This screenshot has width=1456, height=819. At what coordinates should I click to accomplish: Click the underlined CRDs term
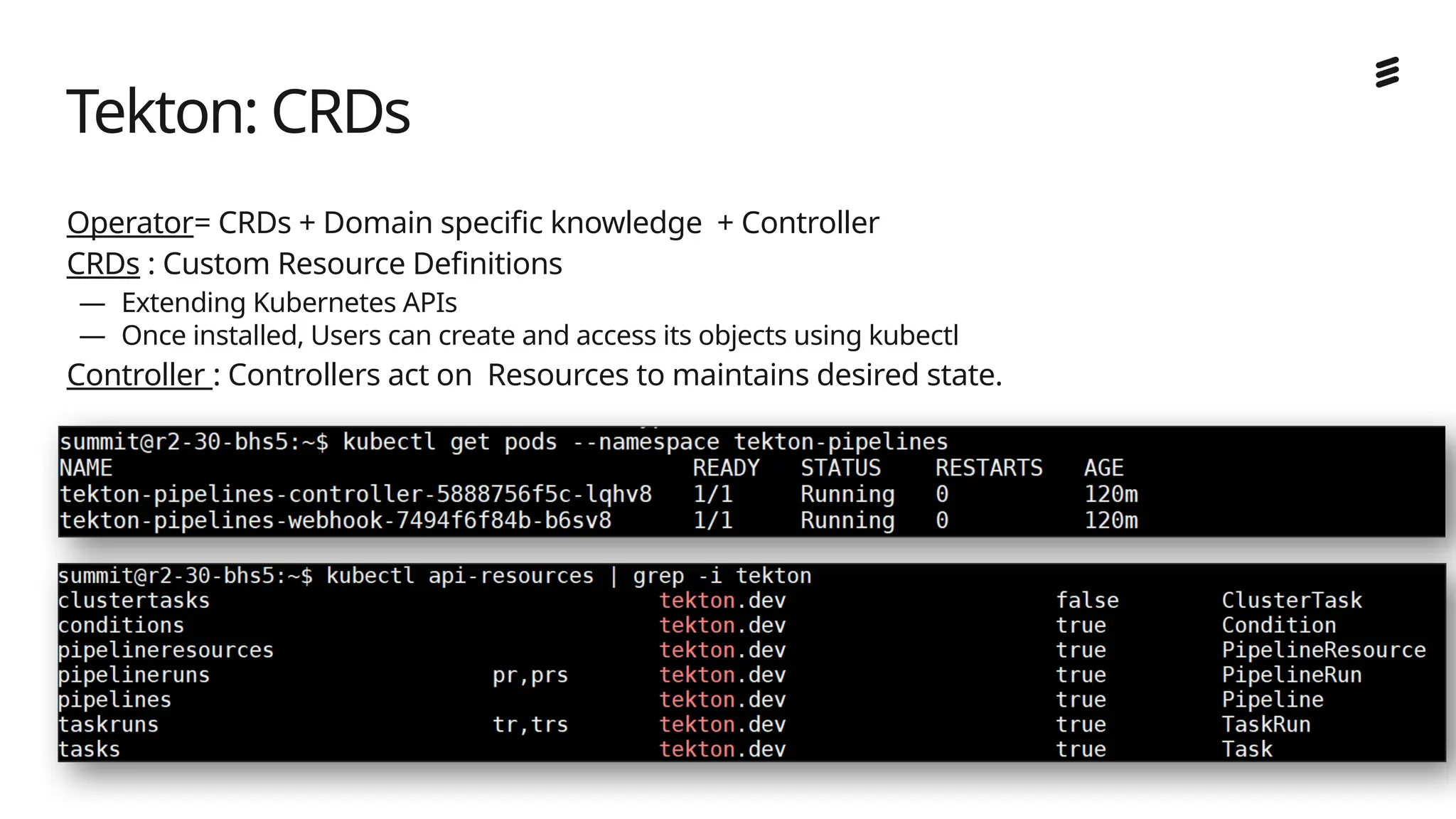point(103,264)
